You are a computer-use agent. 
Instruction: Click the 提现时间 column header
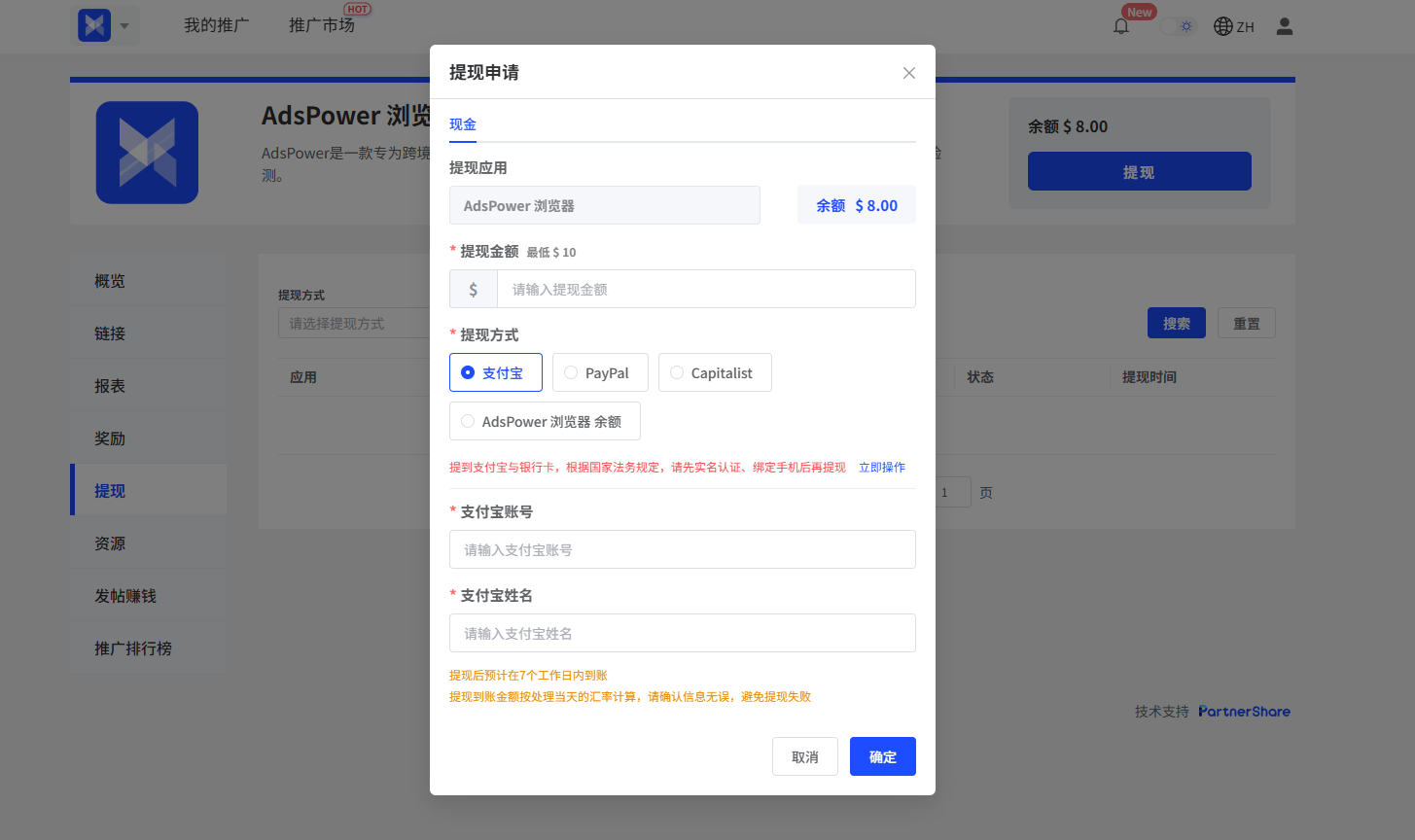pyautogui.click(x=1150, y=377)
